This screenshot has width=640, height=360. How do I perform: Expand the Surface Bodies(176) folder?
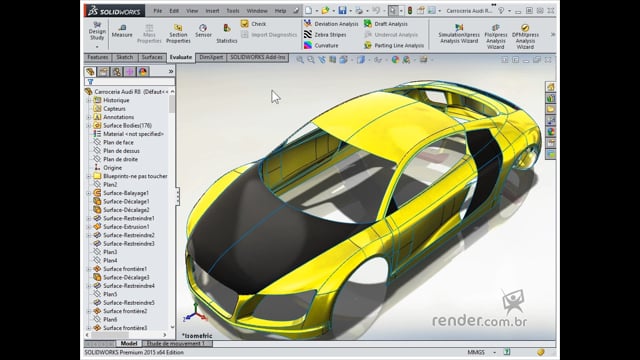click(89, 125)
